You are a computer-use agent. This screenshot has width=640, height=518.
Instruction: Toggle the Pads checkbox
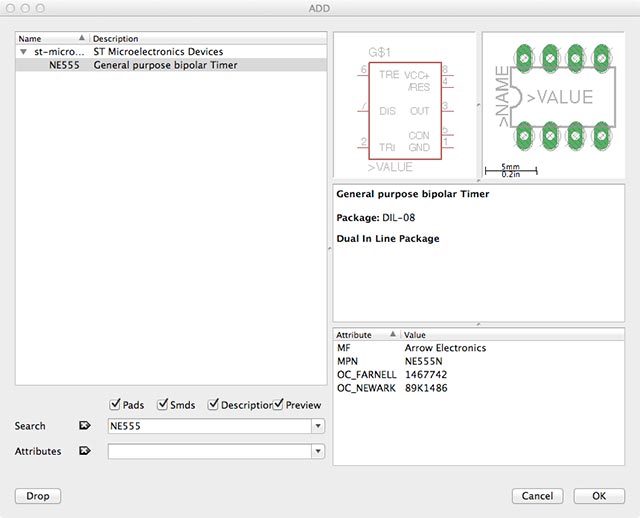click(x=115, y=405)
